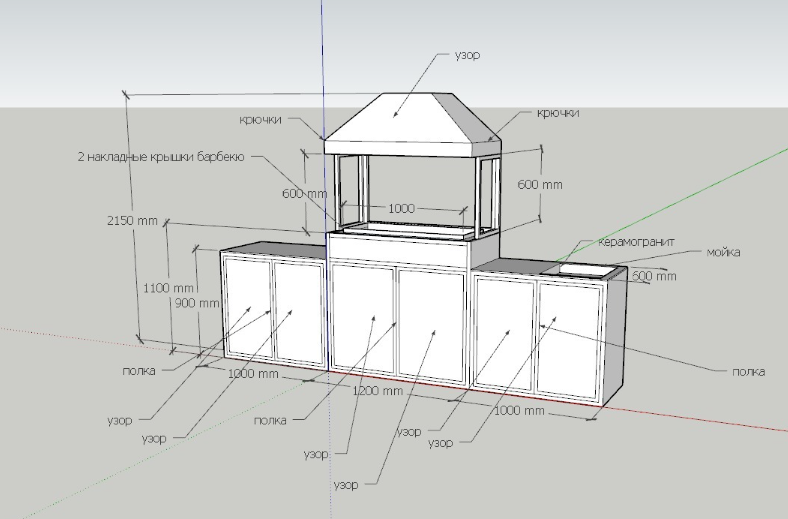Select the 600 mm dimension right of the hood
788x519 pixels.
click(540, 185)
